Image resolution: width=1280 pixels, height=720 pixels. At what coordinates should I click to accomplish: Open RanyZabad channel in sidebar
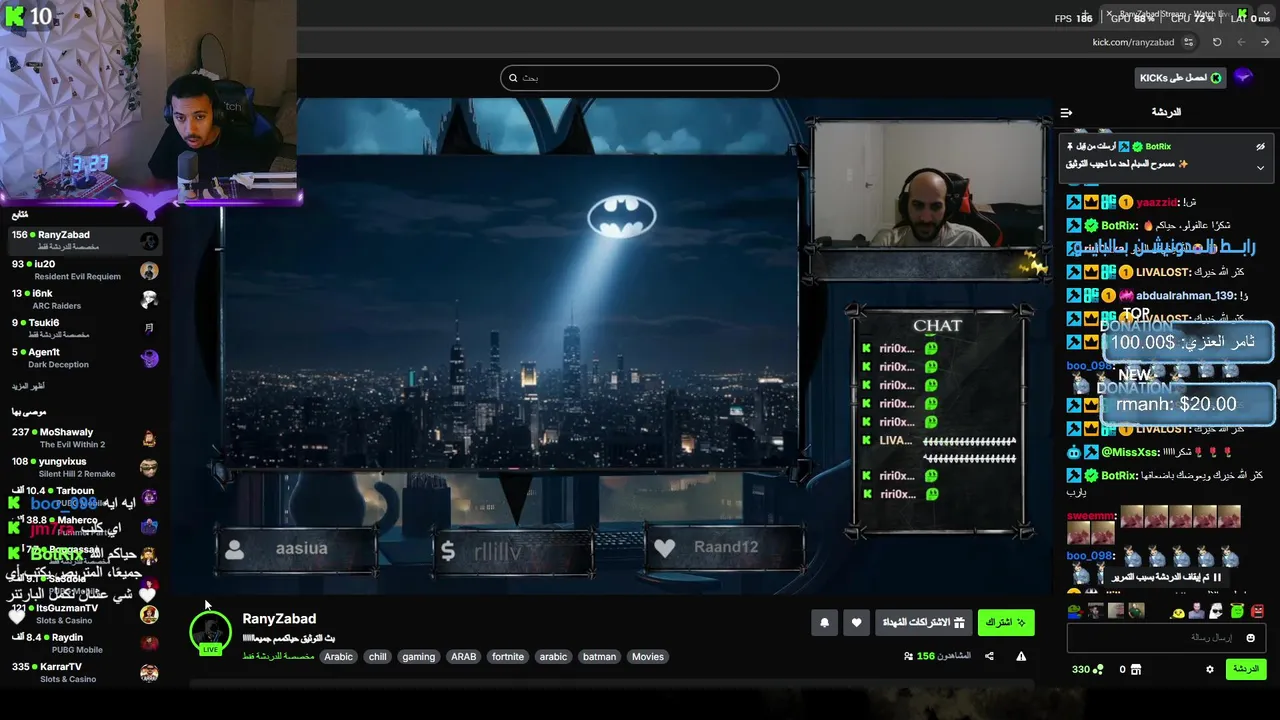(84, 241)
